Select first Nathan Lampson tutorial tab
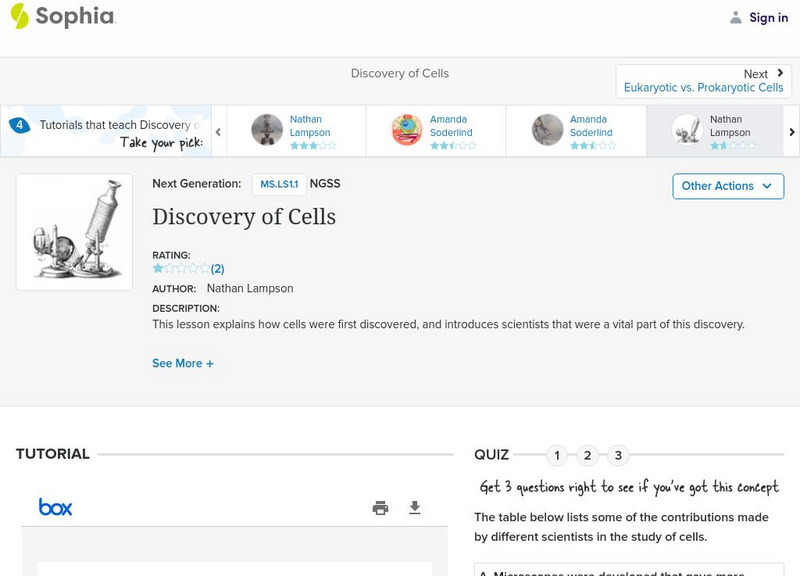 (296, 131)
